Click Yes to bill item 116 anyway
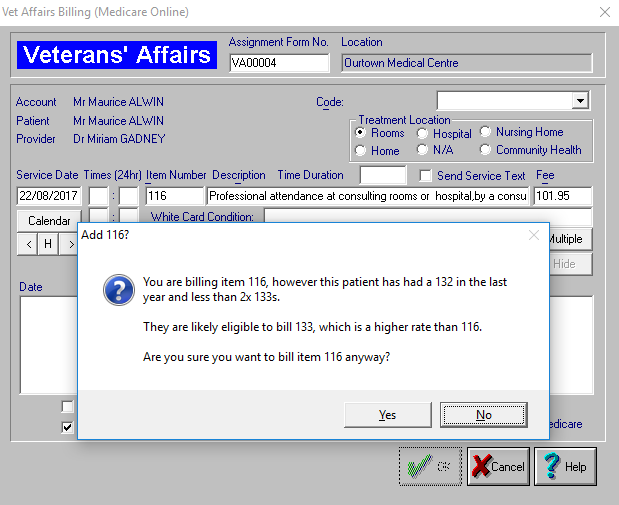Screen dimensions: 619x505 click(x=387, y=415)
